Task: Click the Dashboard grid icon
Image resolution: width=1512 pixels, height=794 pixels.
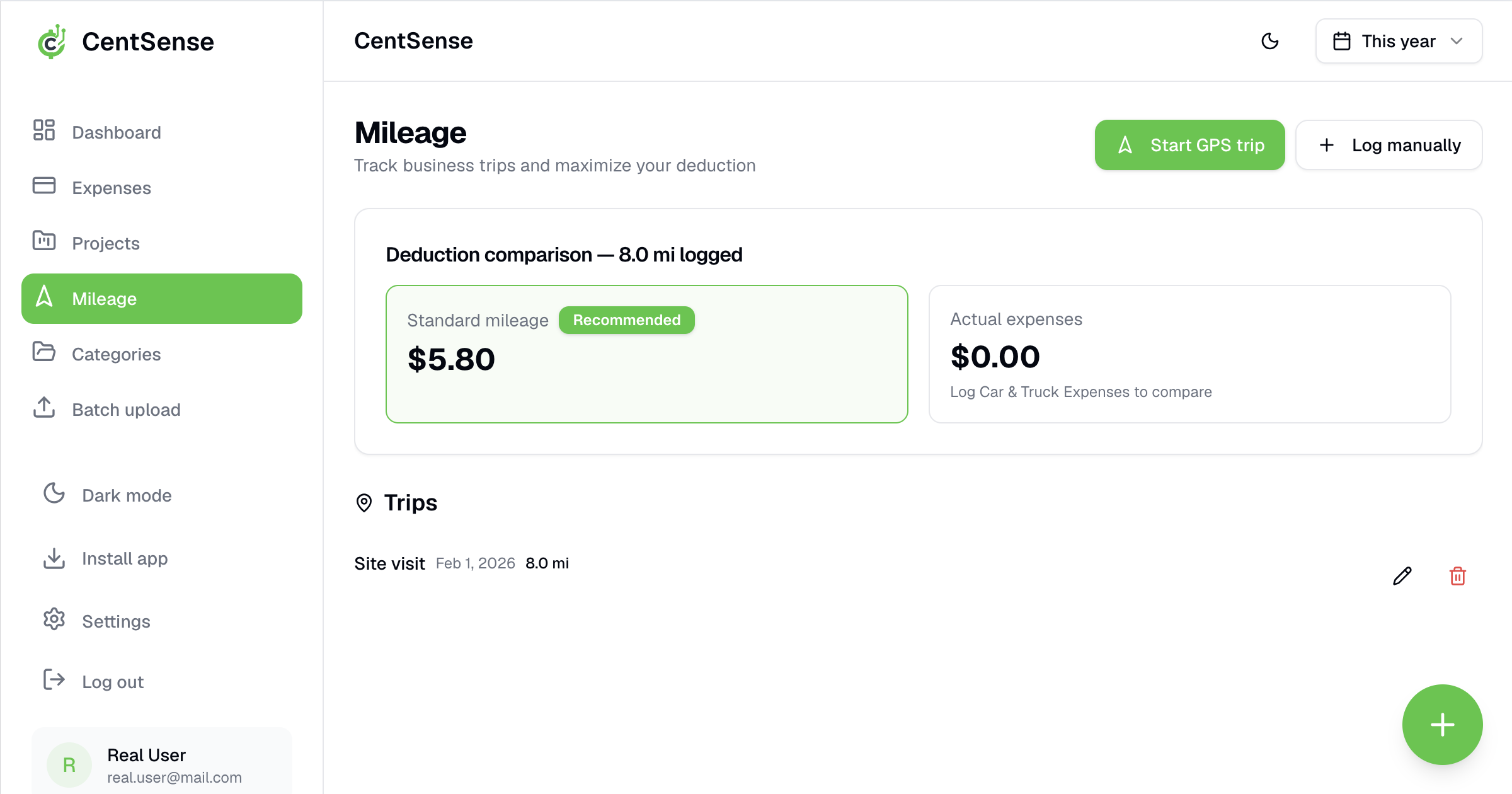Action: [44, 130]
